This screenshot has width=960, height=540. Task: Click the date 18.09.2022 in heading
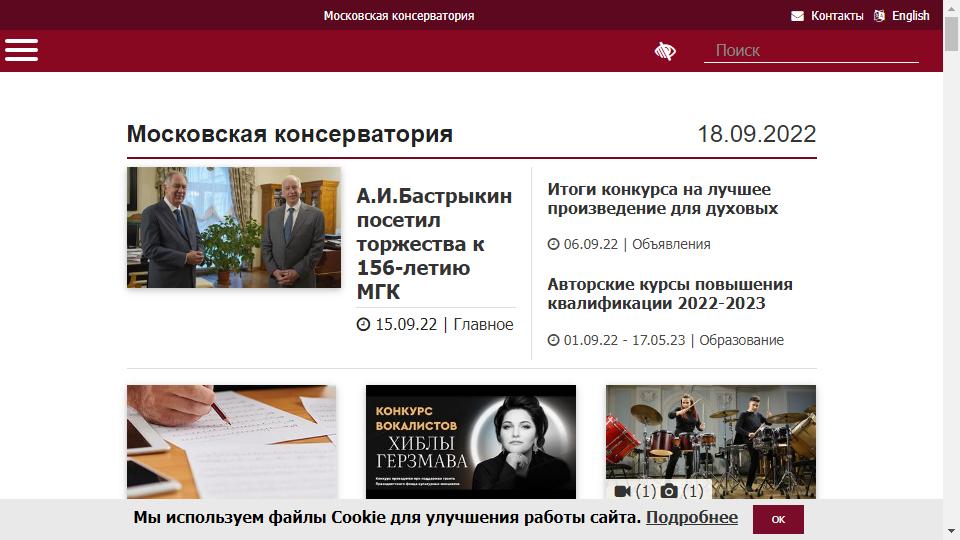pyautogui.click(x=757, y=134)
